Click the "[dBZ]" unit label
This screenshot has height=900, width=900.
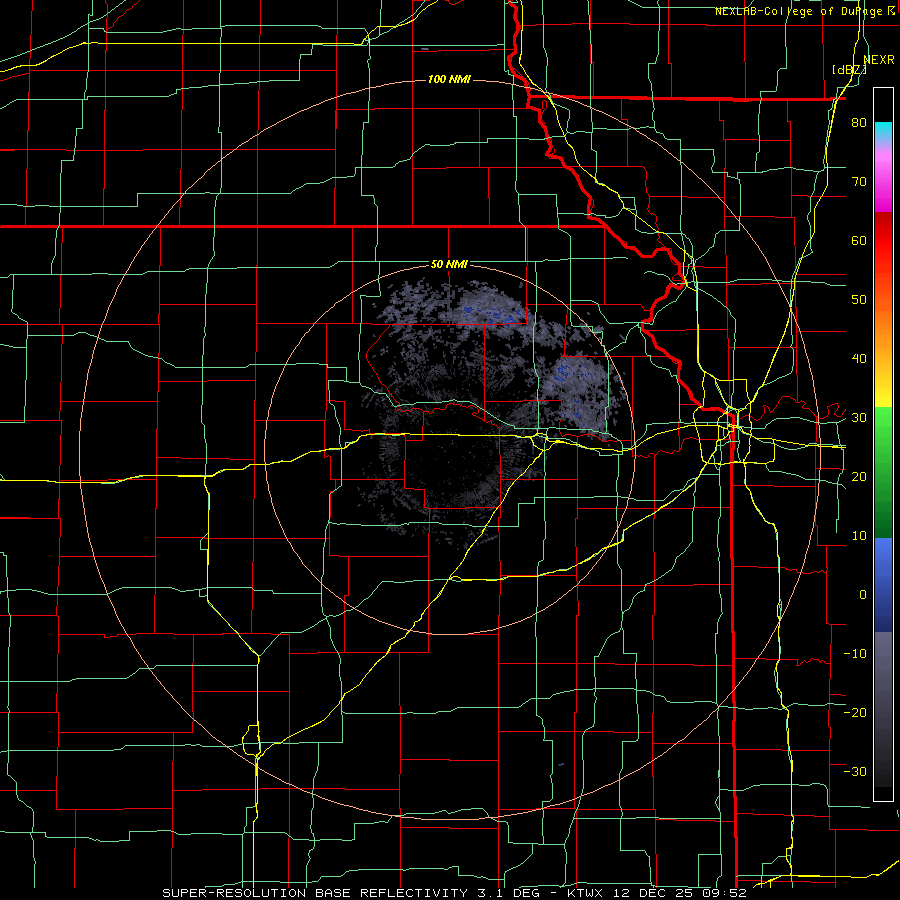[x=849, y=70]
